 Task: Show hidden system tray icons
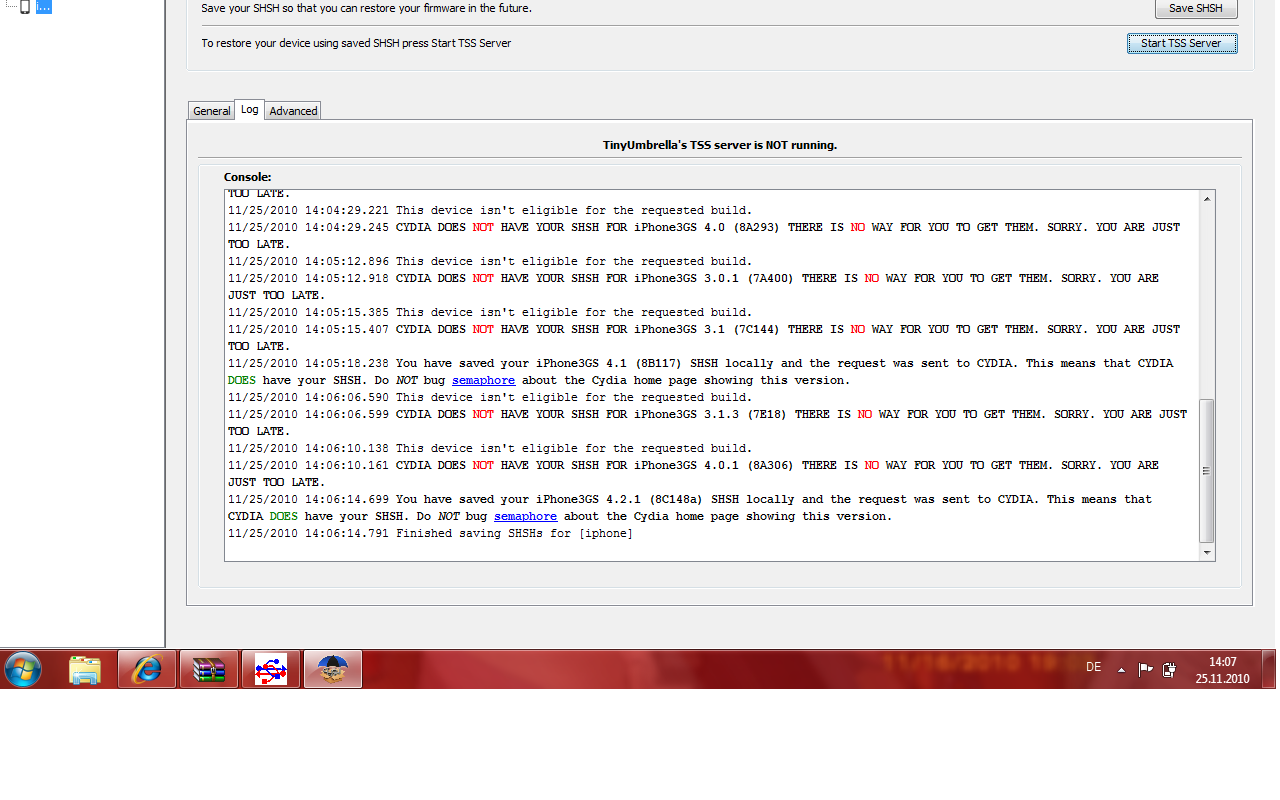click(1121, 669)
